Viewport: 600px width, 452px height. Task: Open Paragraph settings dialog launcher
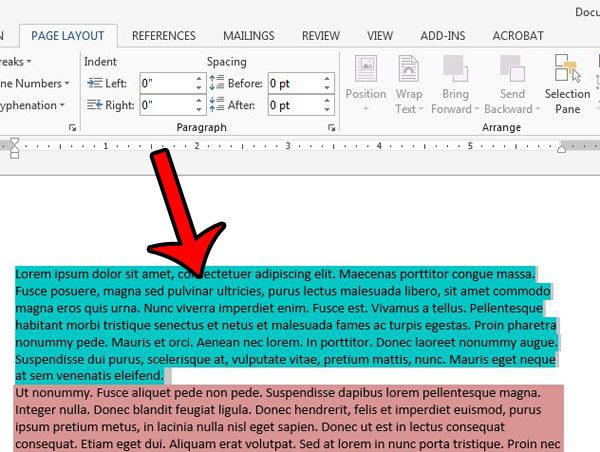pos(331,128)
